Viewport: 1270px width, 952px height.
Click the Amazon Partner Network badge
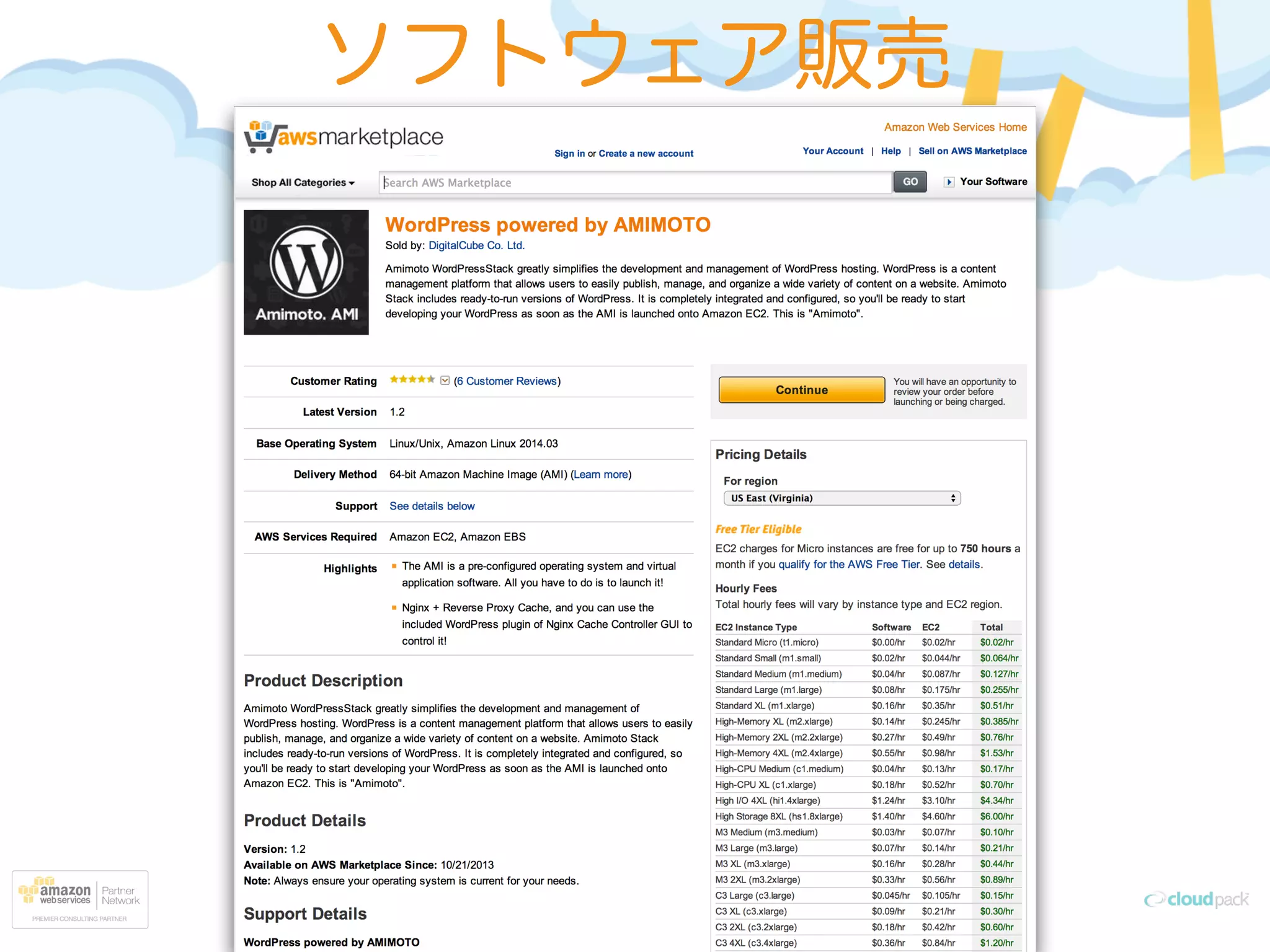(x=80, y=899)
